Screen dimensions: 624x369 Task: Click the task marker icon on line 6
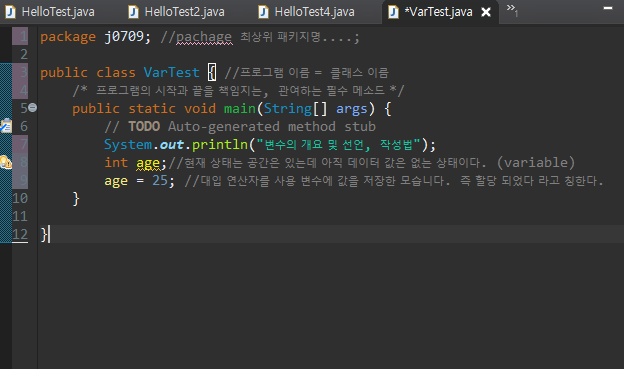pos(6,126)
